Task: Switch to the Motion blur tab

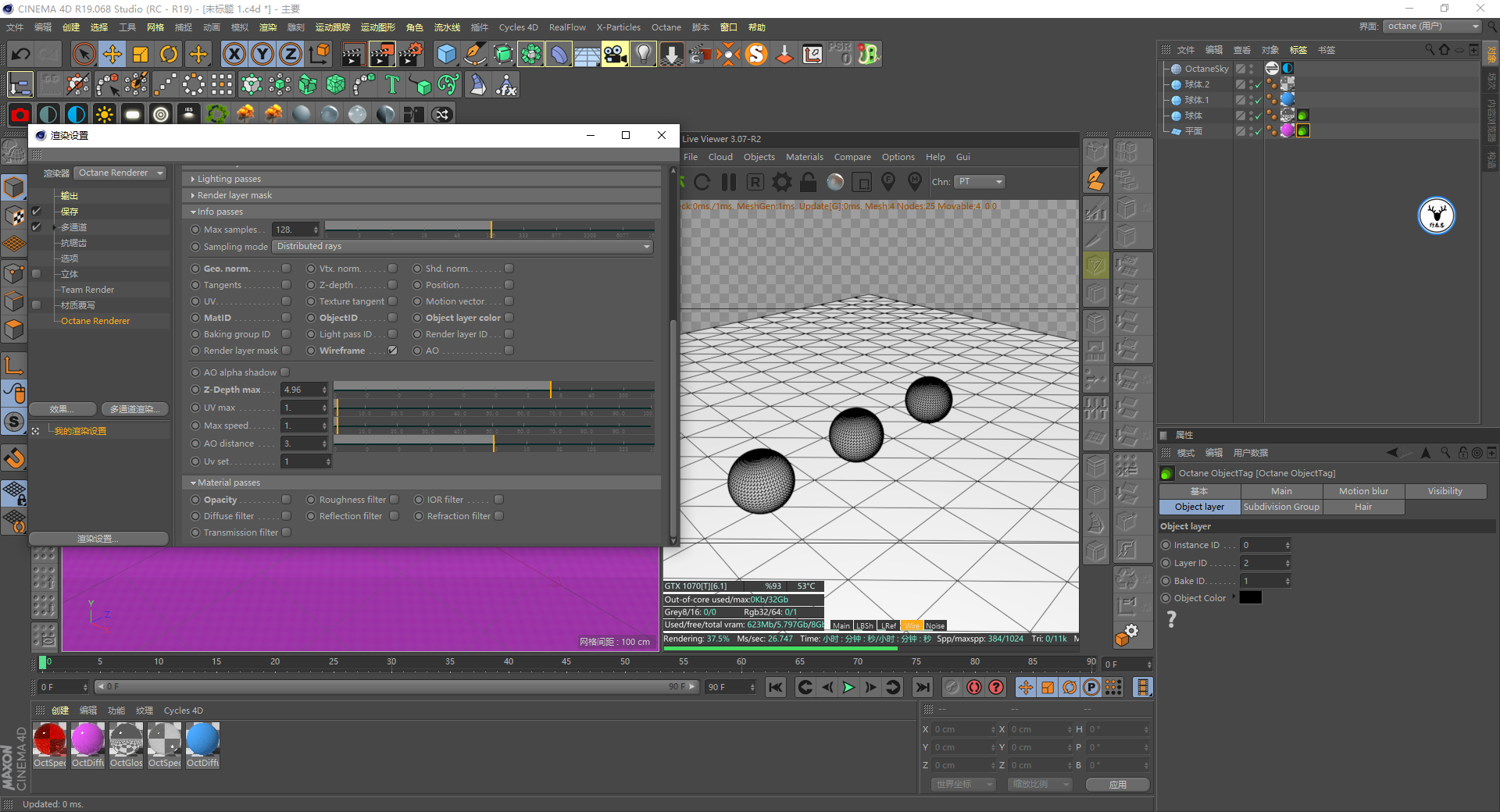Action: 1363,491
